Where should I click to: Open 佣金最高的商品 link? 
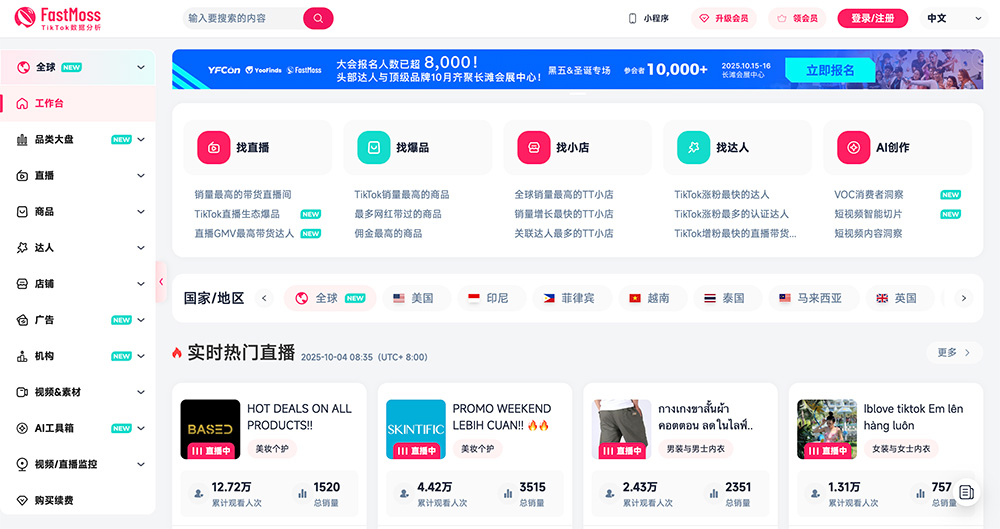(x=388, y=234)
